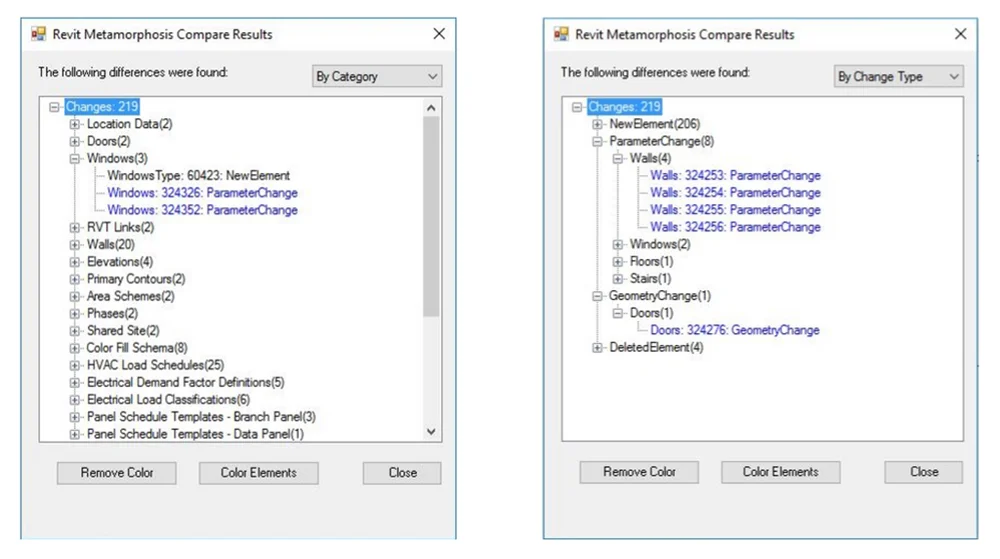Expand the Phases(2) node
The image size is (1000, 559).
coord(75,314)
